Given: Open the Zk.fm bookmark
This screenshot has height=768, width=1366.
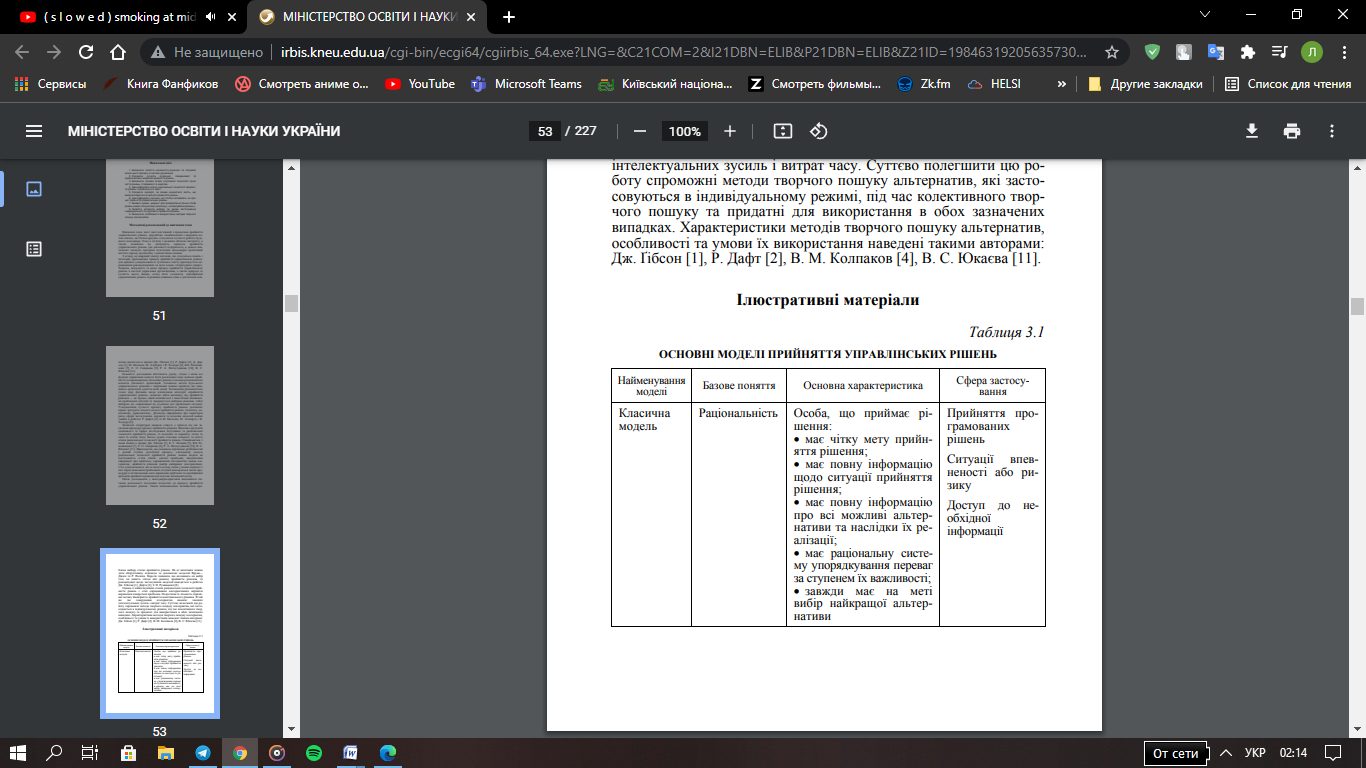Looking at the screenshot, I should (925, 84).
